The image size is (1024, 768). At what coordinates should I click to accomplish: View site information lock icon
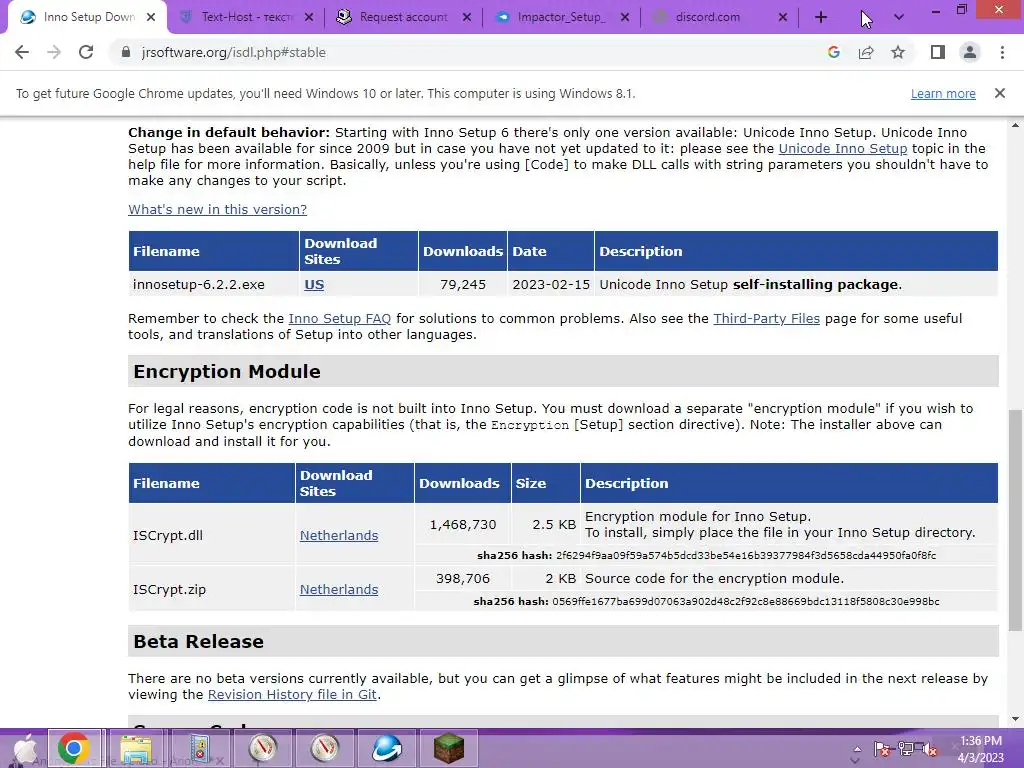tap(126, 52)
